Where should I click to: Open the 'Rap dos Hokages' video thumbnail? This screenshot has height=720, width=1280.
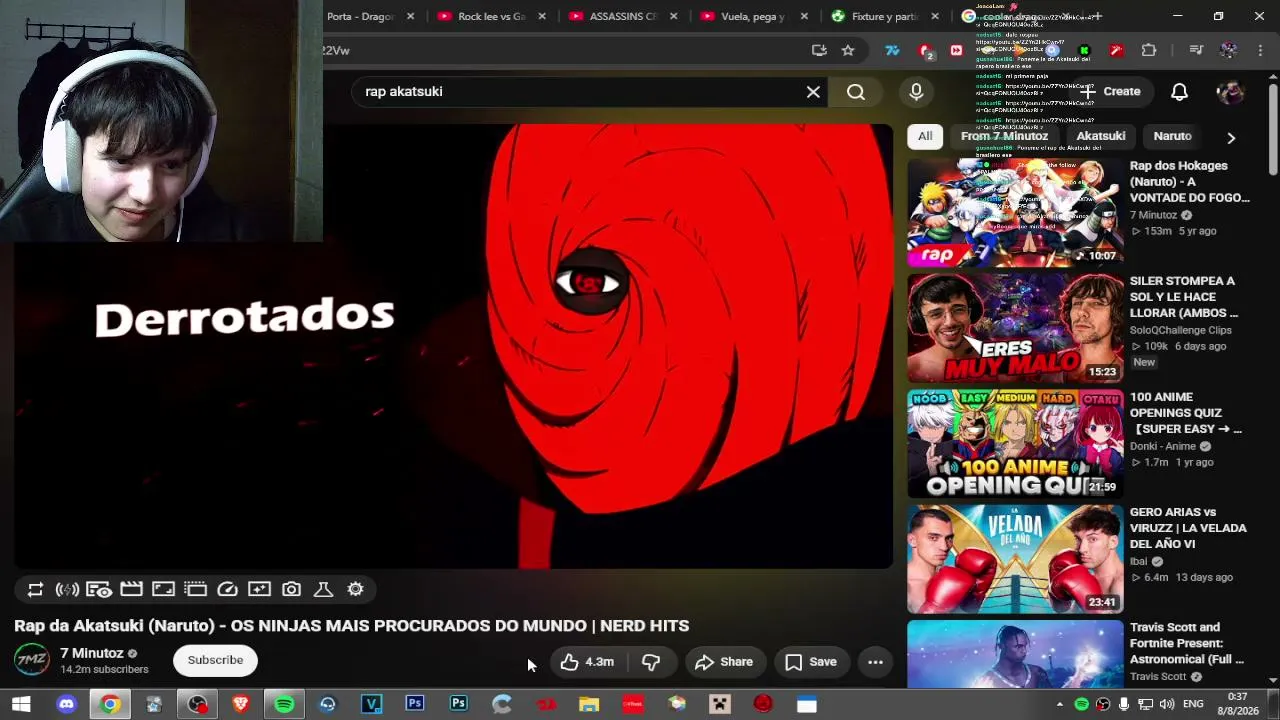coord(1015,212)
